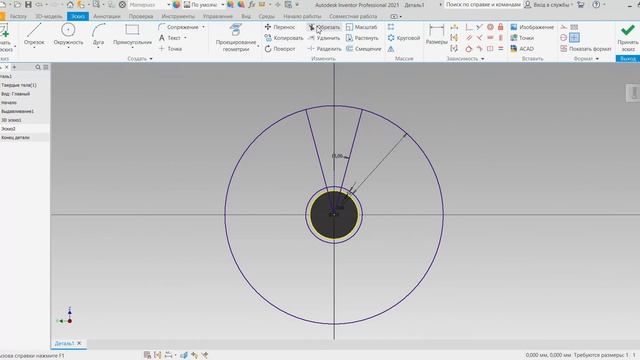Select the Окружность circle tool
The width and height of the screenshot is (640, 360).
coord(68,34)
